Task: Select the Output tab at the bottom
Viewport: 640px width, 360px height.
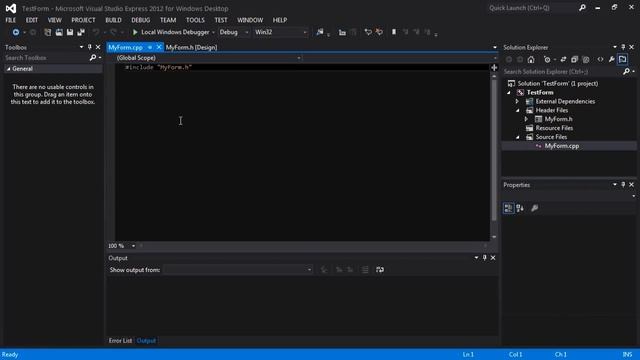Action: click(x=146, y=341)
